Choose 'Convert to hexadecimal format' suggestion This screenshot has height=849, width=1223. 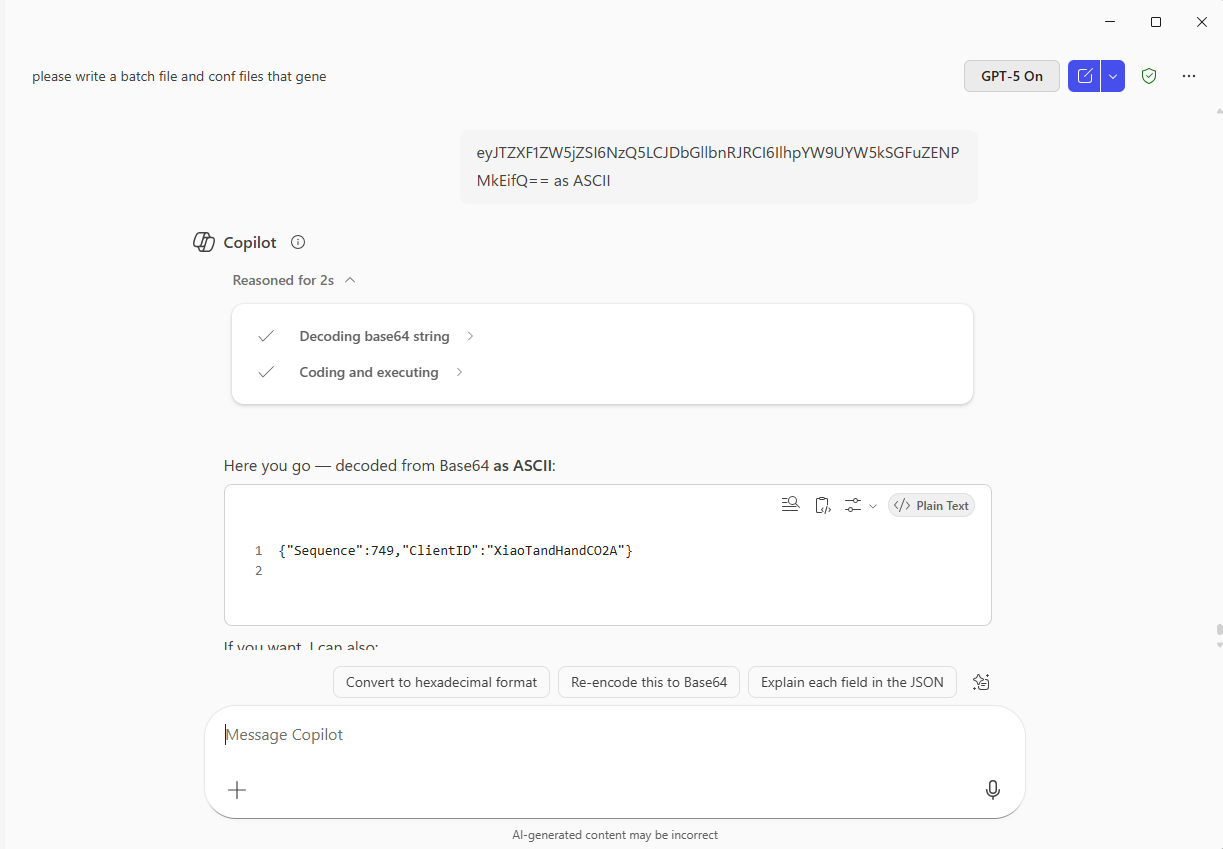(x=441, y=682)
